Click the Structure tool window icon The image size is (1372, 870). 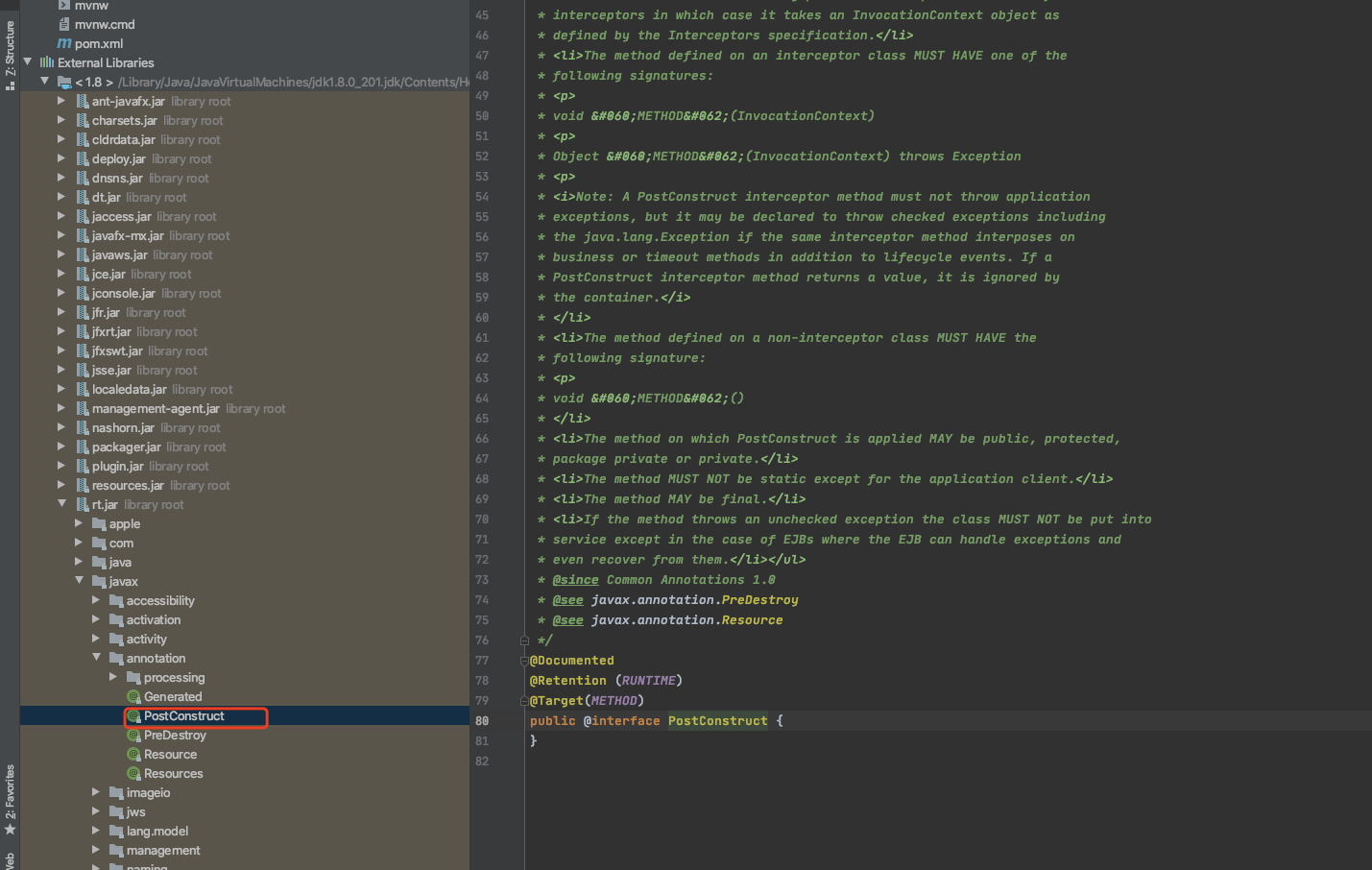[x=10, y=85]
